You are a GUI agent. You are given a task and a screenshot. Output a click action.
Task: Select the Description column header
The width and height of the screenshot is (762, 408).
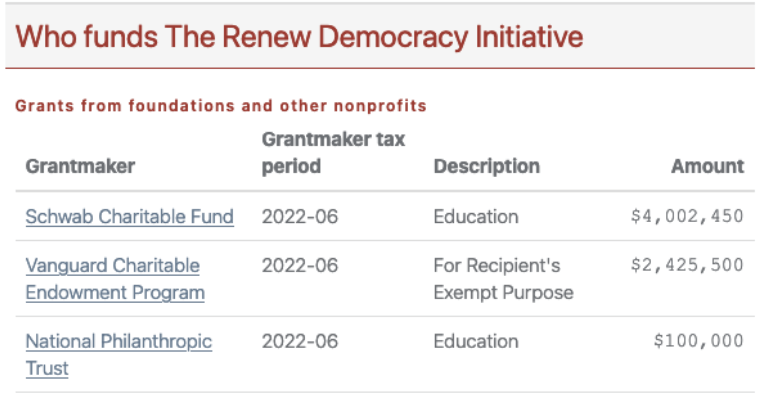click(x=486, y=166)
